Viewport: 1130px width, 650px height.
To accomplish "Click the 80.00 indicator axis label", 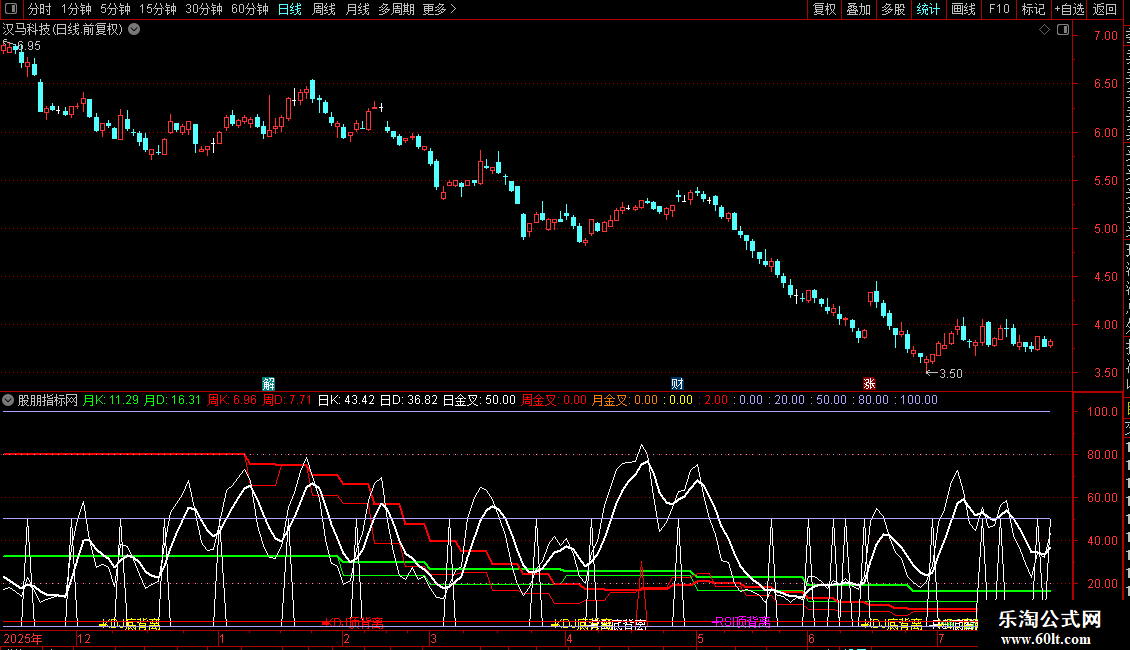I will (1103, 455).
